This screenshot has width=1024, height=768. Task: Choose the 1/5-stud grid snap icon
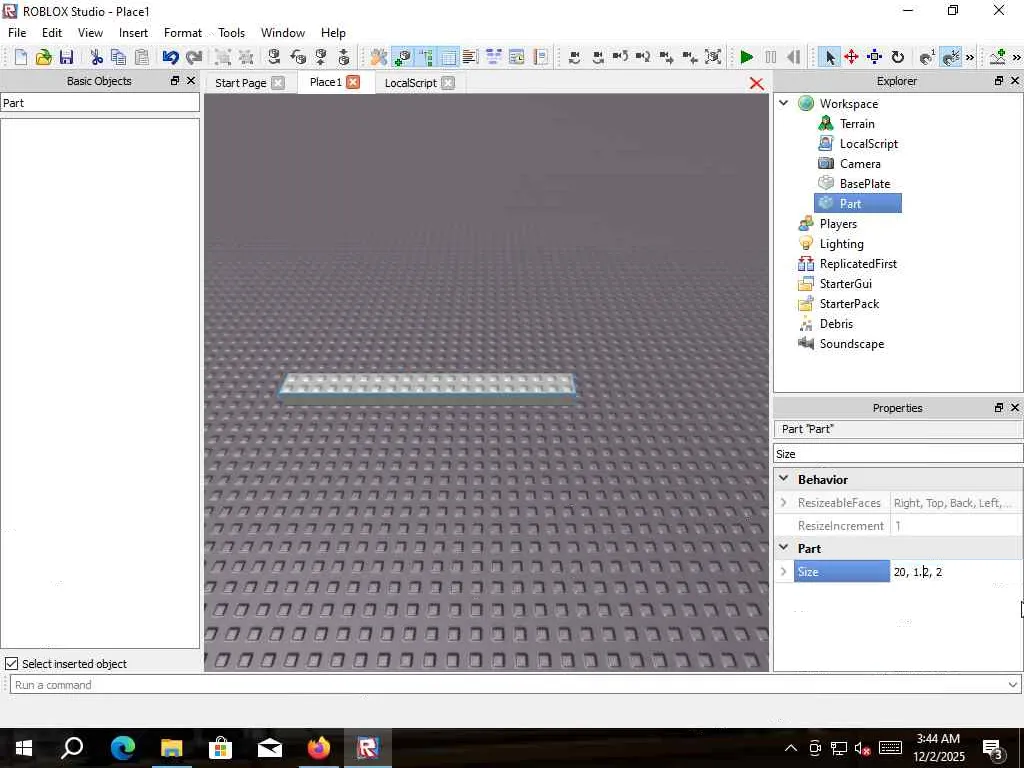tap(951, 57)
